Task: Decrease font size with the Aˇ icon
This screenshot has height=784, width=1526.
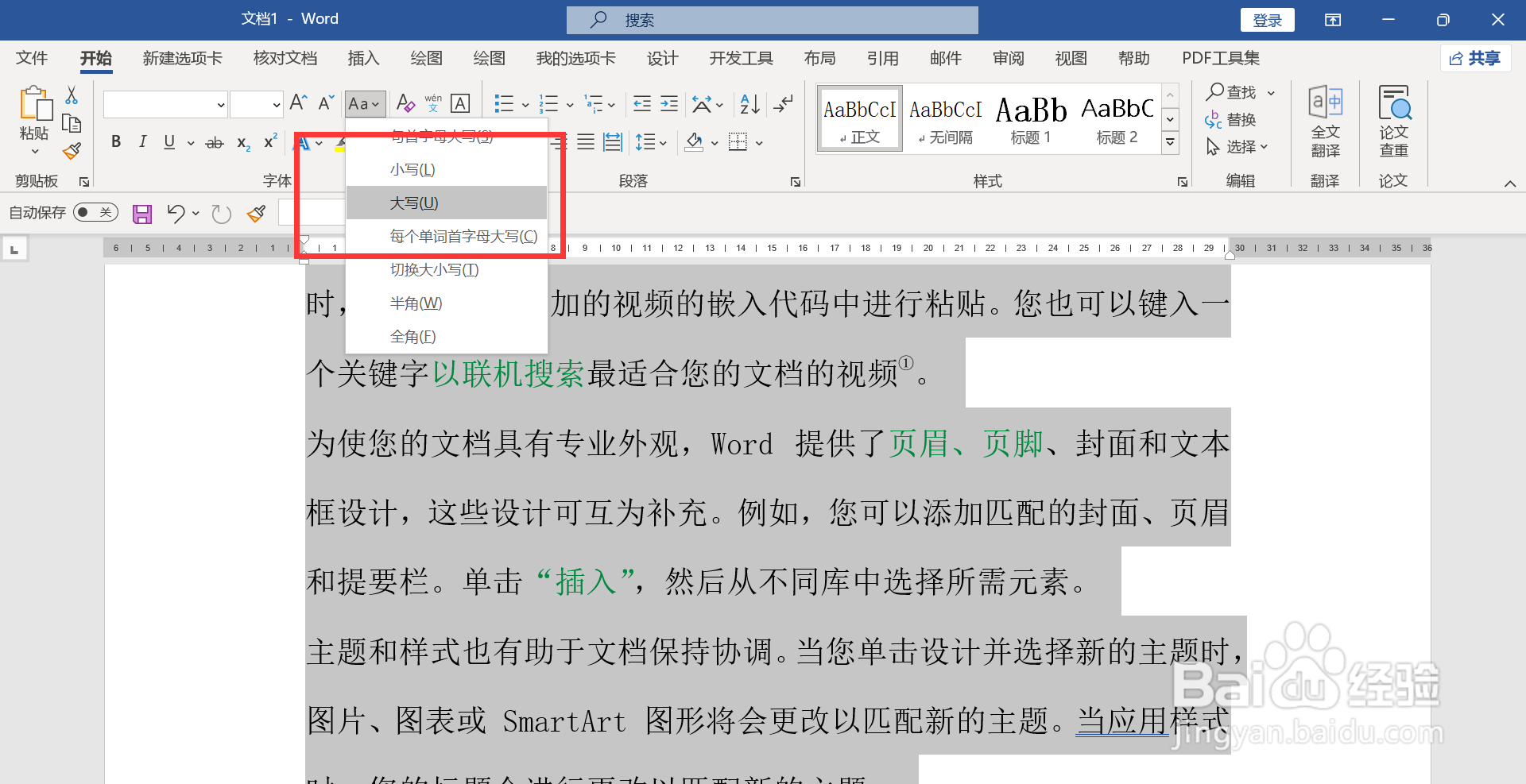Action: tap(326, 103)
